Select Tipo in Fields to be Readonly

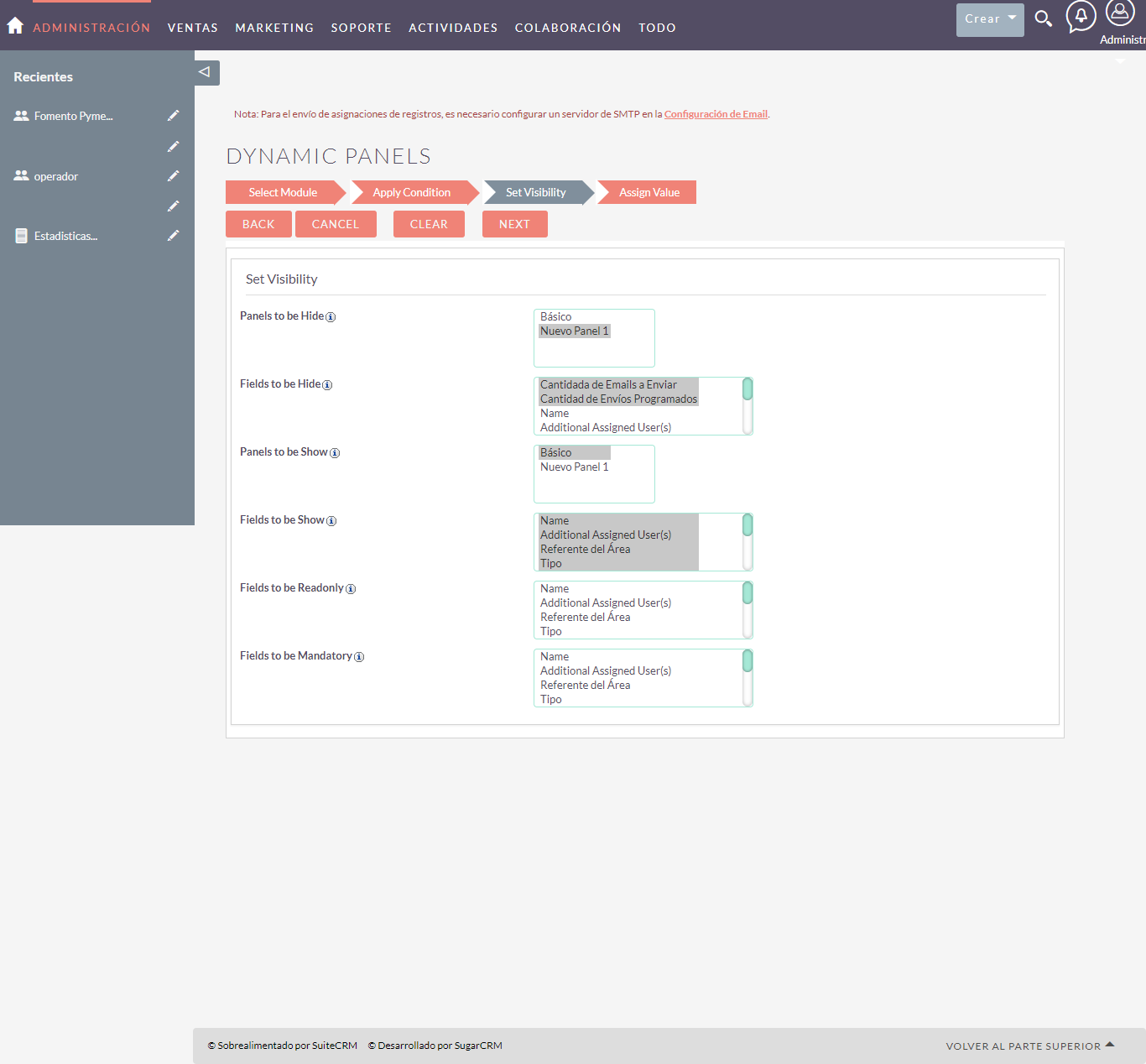click(x=619, y=632)
